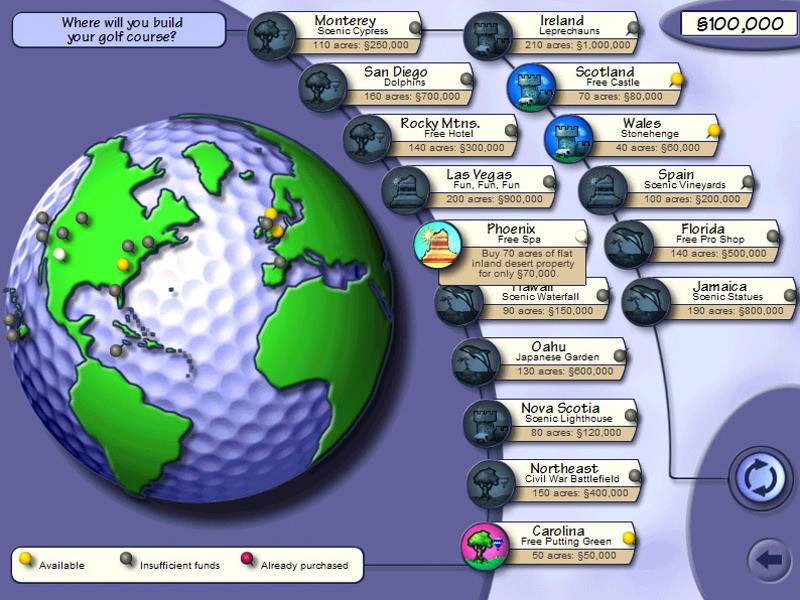Select the Spain mesa icon

click(x=603, y=190)
